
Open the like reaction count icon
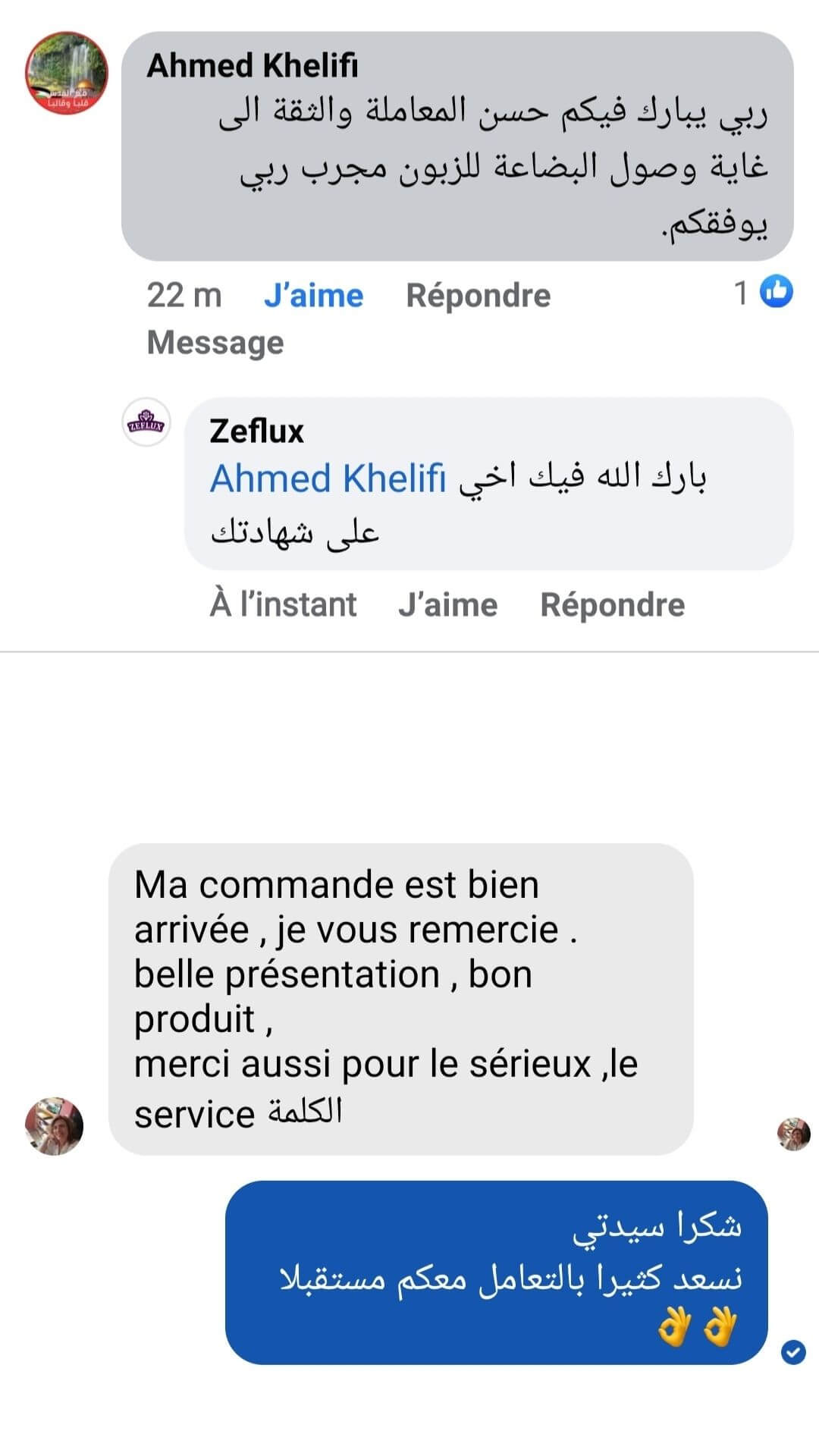[x=776, y=292]
